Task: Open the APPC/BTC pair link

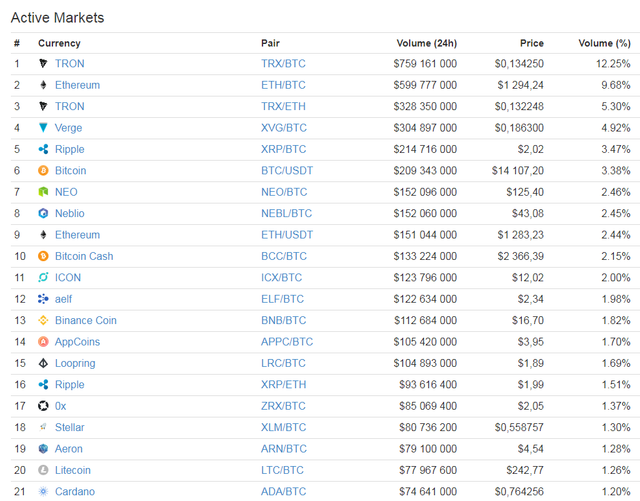Action: (x=287, y=342)
